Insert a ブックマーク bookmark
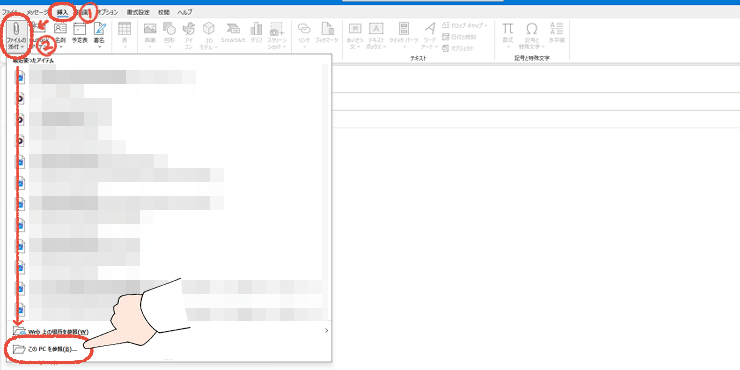The height and width of the screenshot is (370, 740). click(326, 33)
